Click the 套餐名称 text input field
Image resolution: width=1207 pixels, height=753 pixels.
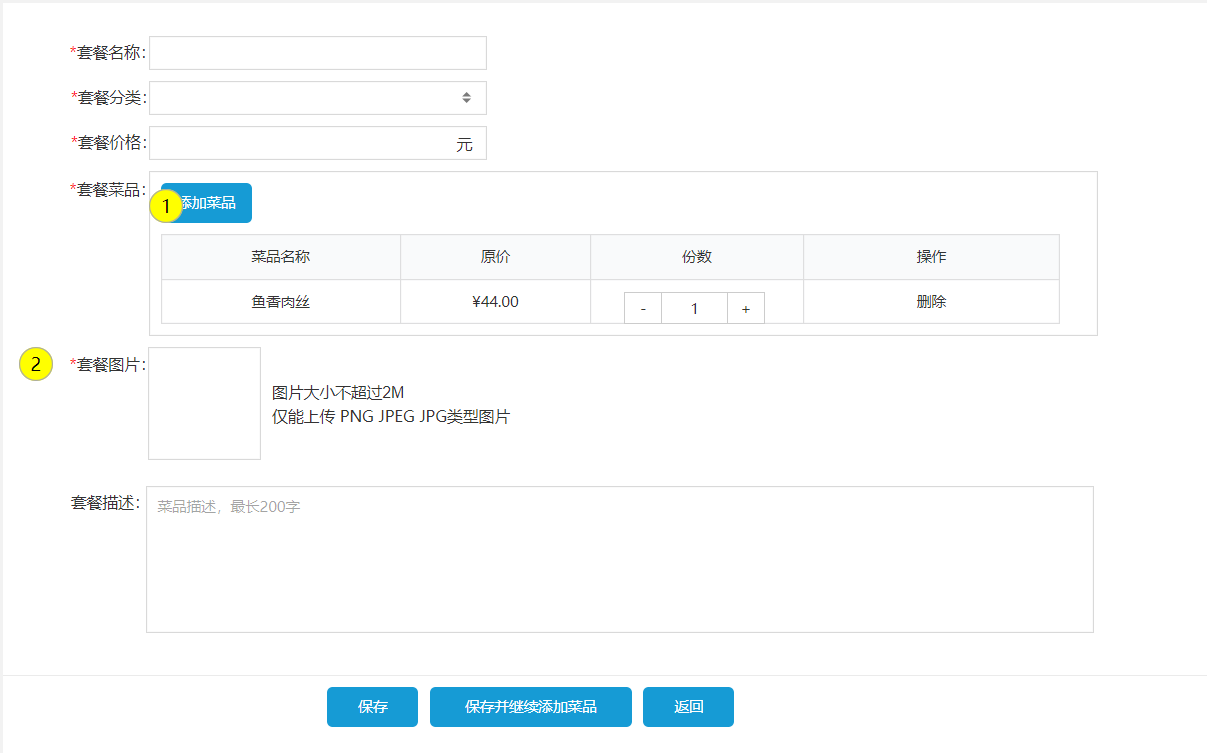click(x=317, y=53)
